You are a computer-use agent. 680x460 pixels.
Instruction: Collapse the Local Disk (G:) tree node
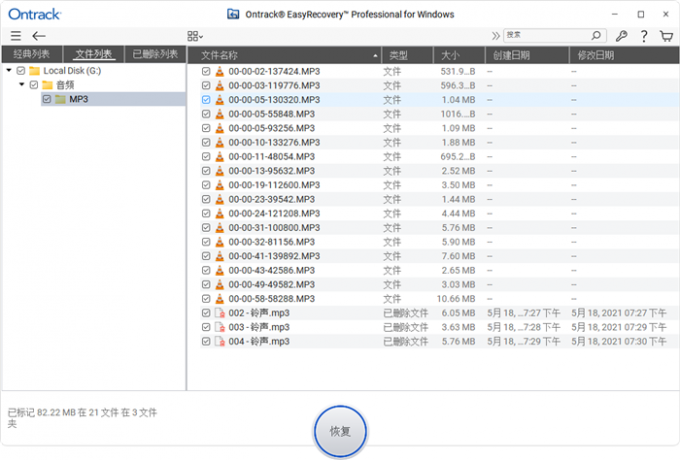[x=9, y=71]
